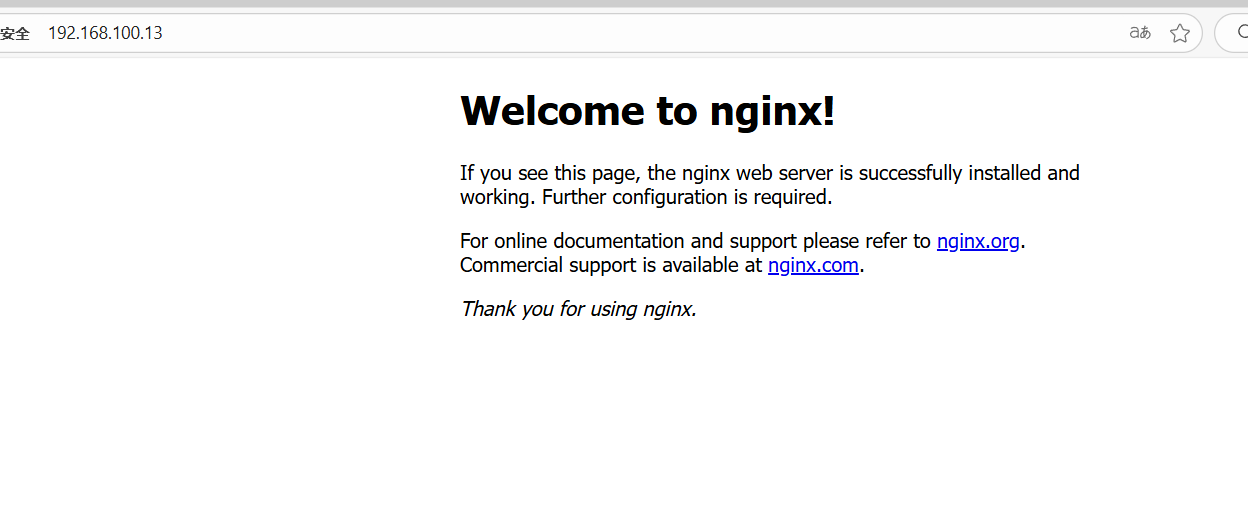Image resolution: width=1248 pixels, height=510 pixels.
Task: Click the text Commercial support is available at
Action: coord(611,265)
